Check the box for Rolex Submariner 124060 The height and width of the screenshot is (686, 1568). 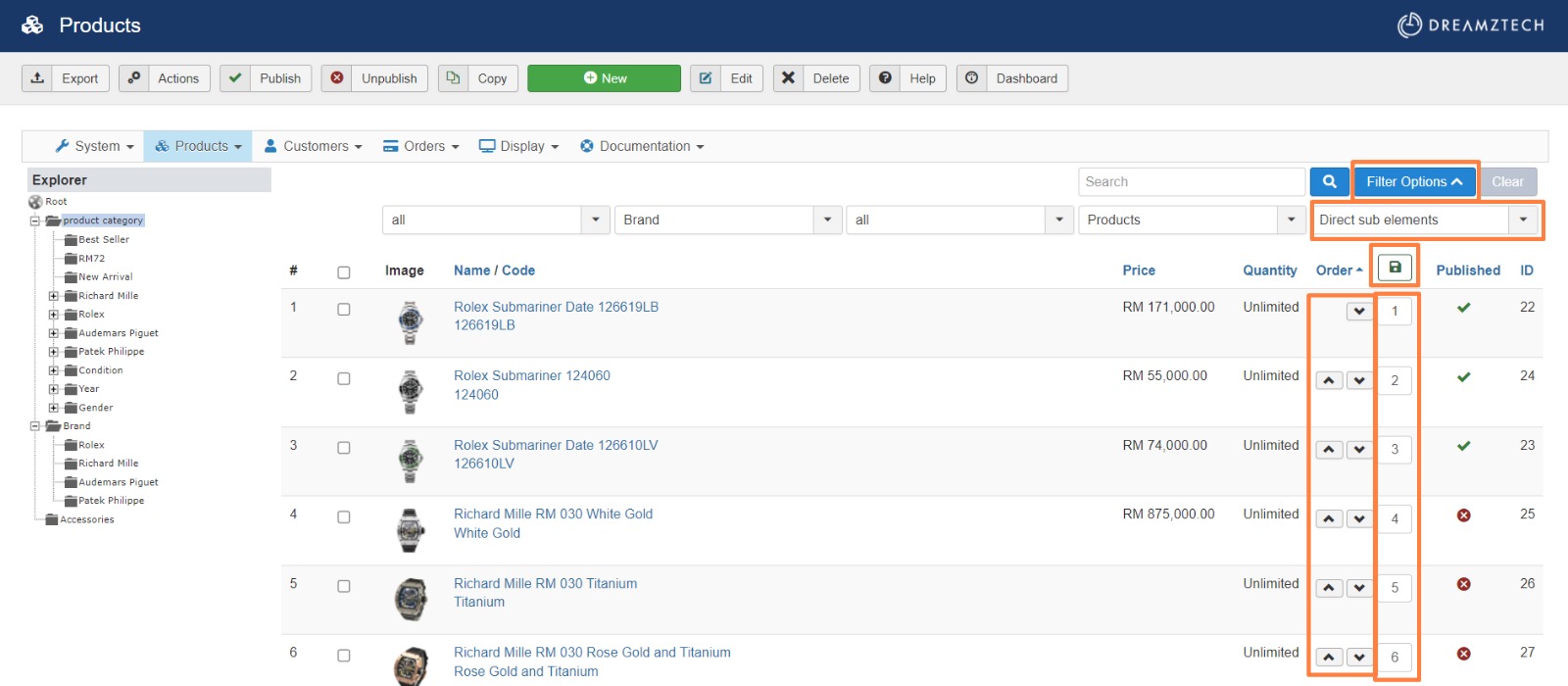click(x=344, y=378)
